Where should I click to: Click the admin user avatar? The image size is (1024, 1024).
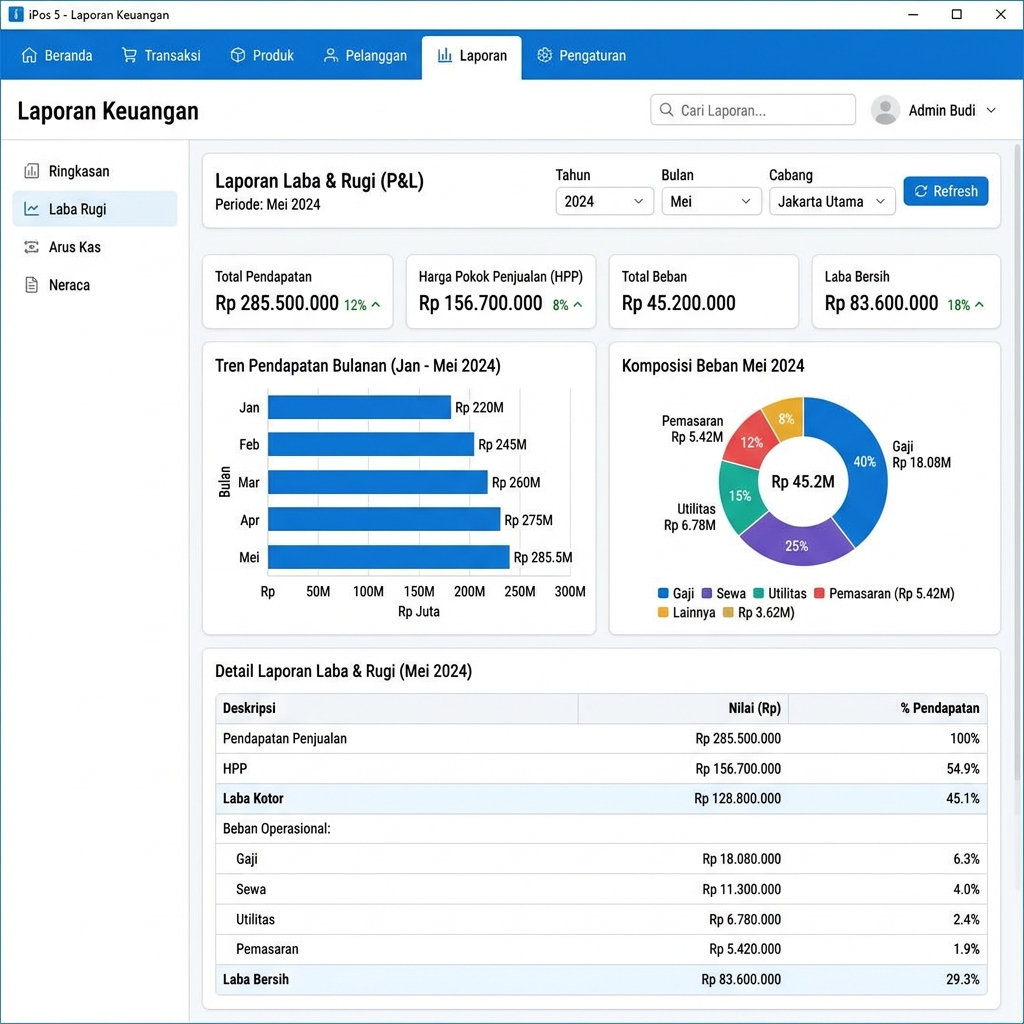885,110
